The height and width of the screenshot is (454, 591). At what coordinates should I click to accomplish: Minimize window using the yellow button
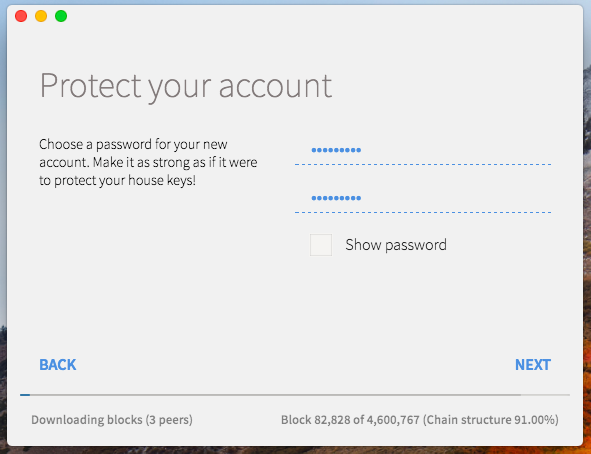click(x=41, y=16)
